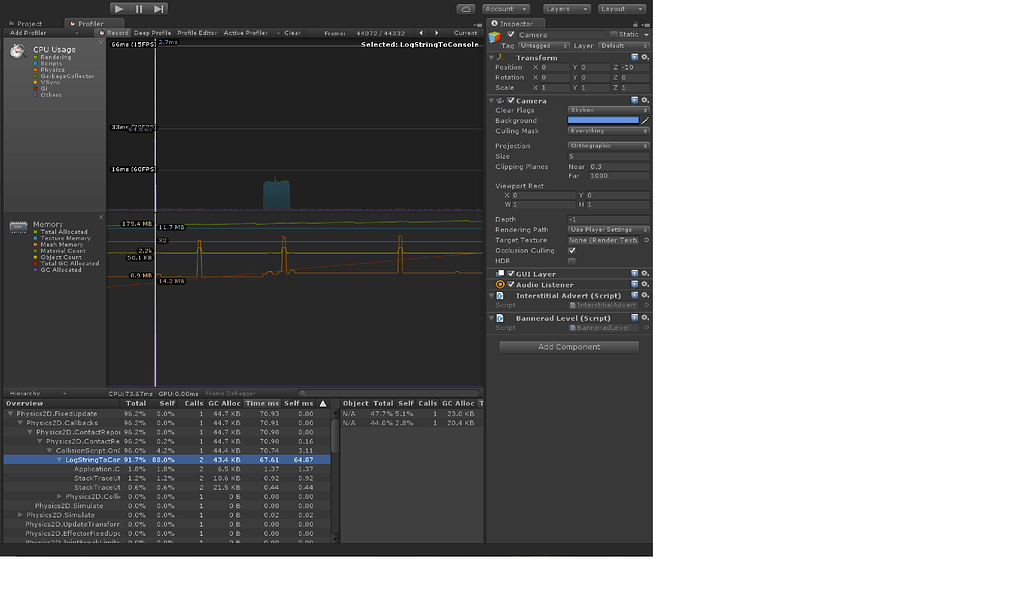Image resolution: width=1024 pixels, height=602 pixels.
Task: Toggle the Occlusion Culling checkbox
Action: (x=573, y=250)
